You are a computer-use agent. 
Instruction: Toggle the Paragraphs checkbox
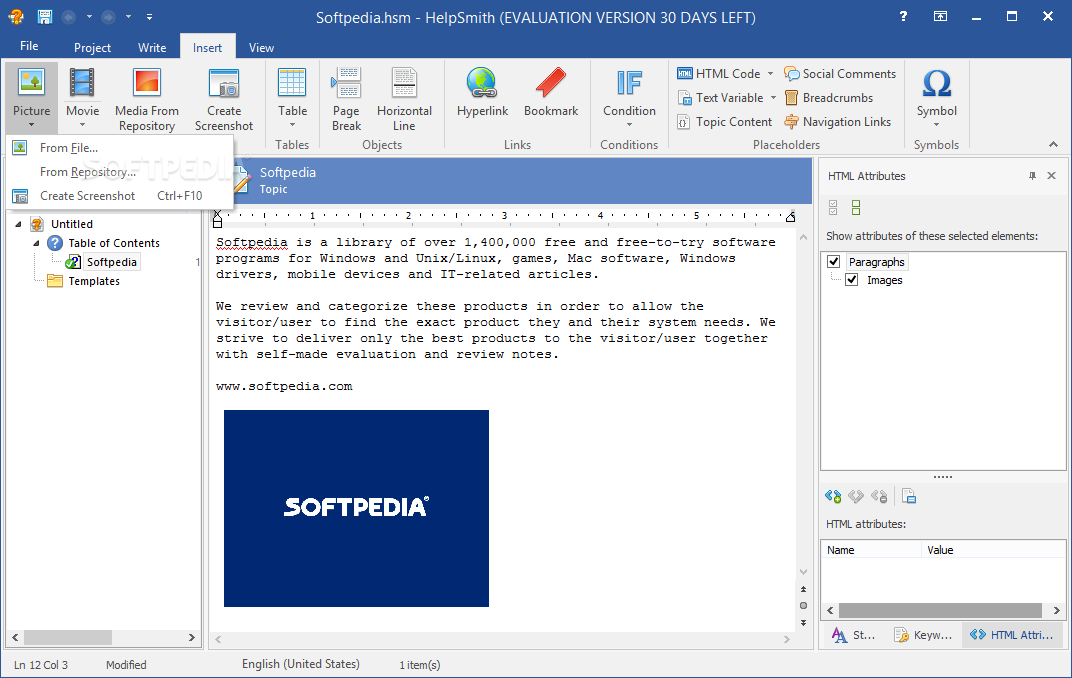pos(833,261)
